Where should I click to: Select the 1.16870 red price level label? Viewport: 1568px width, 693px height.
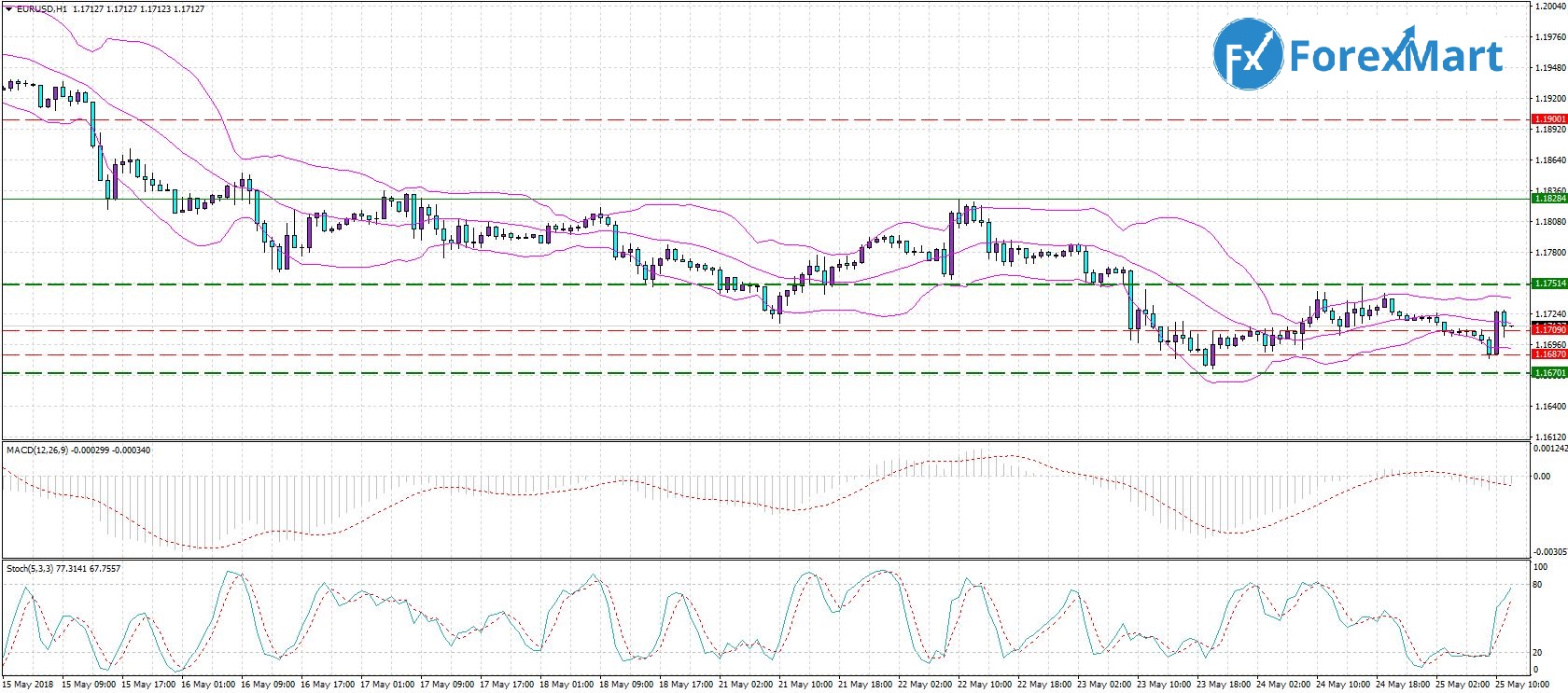1549,354
